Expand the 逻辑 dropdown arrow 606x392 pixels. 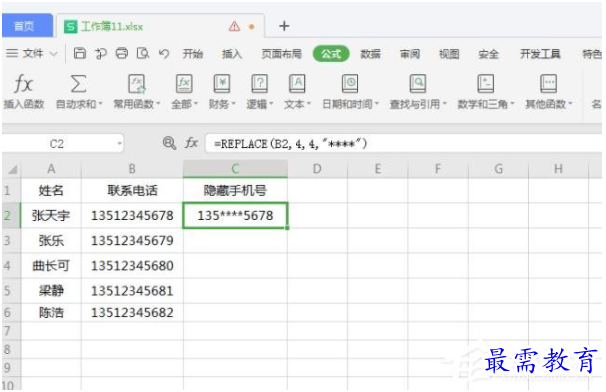coord(271,104)
